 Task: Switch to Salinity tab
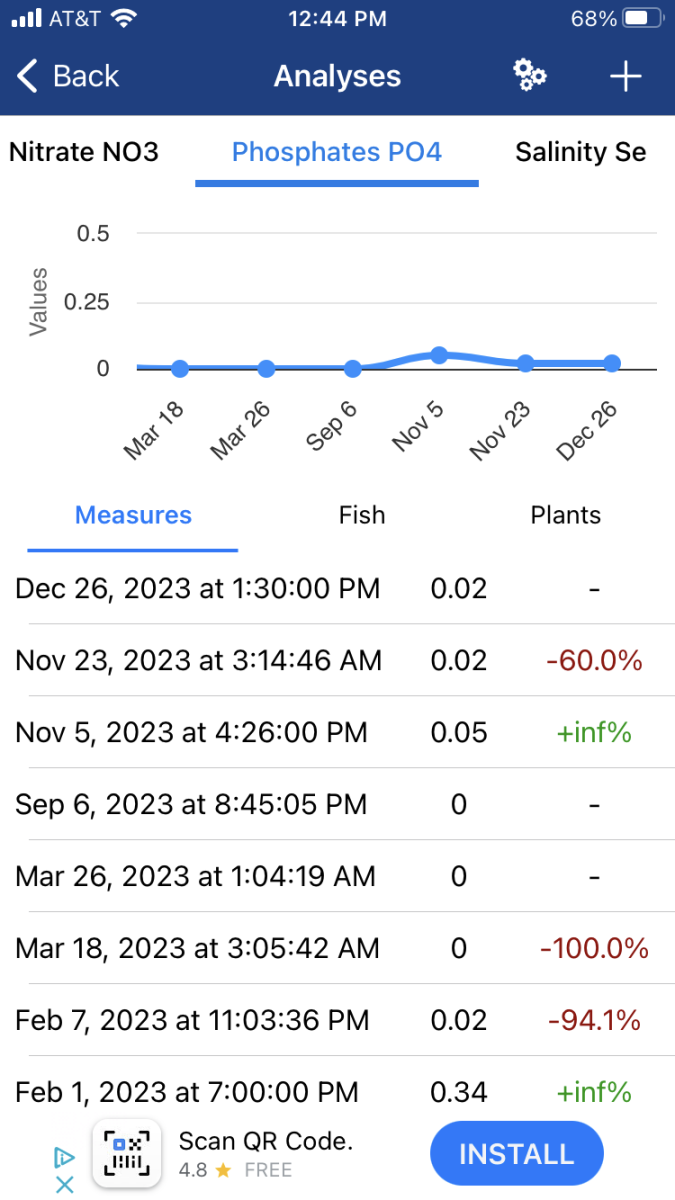[x=580, y=152]
